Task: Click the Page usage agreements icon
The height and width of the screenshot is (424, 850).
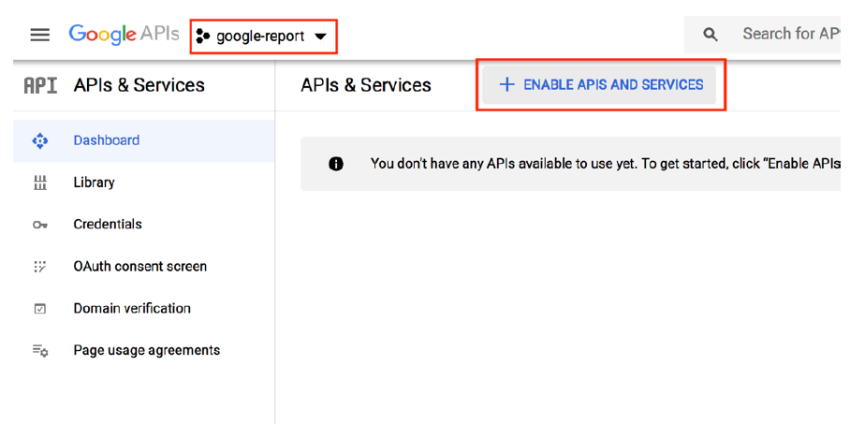Action: point(40,351)
